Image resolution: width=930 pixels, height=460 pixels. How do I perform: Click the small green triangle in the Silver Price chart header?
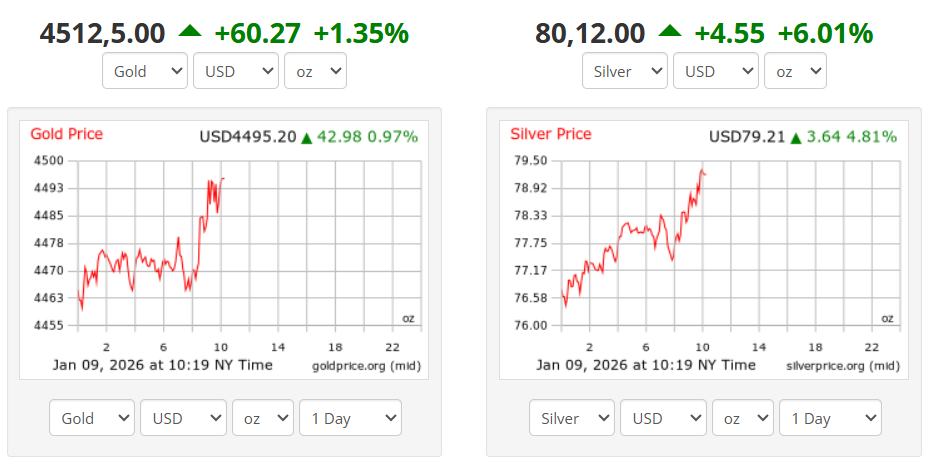coord(796,138)
